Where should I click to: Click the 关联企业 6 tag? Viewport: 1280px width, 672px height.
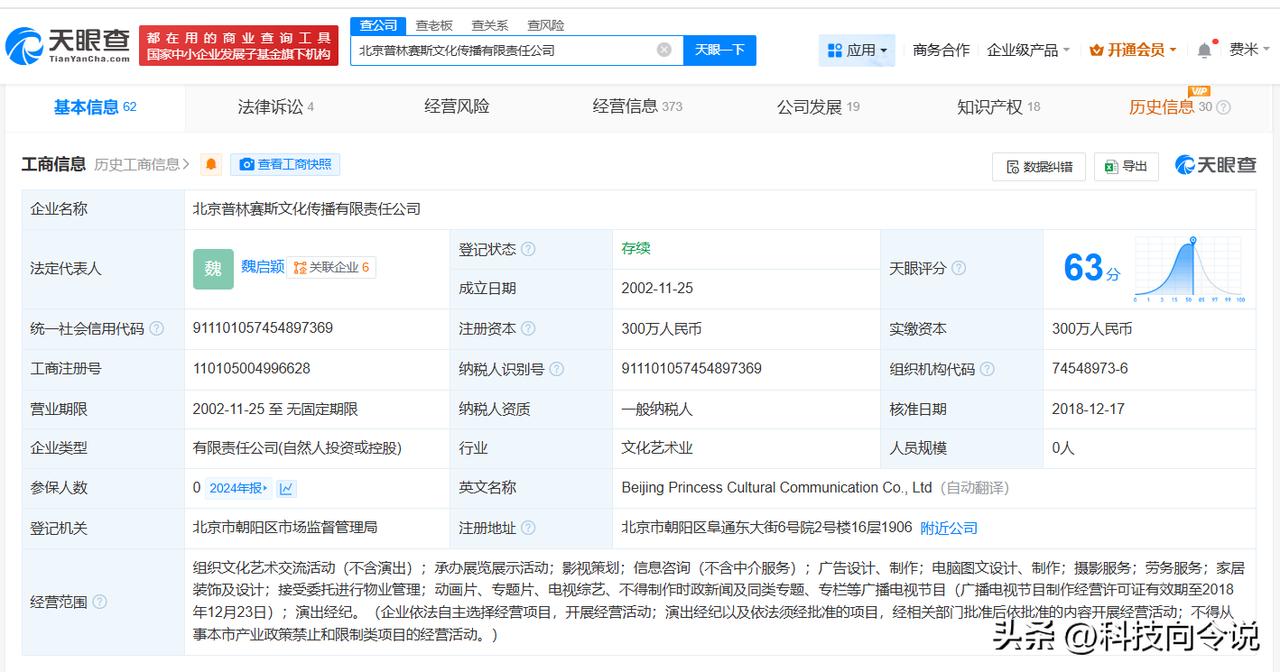click(331, 268)
